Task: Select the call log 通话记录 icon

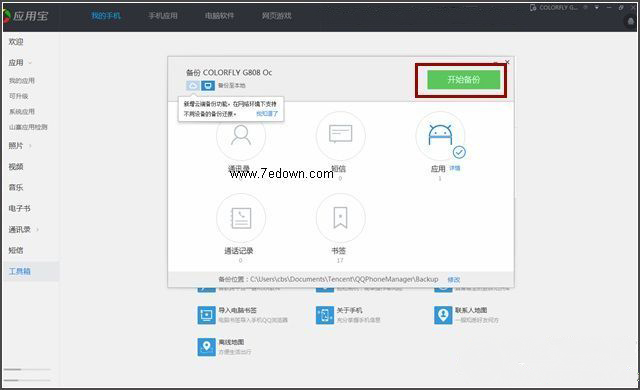Action: (241, 218)
